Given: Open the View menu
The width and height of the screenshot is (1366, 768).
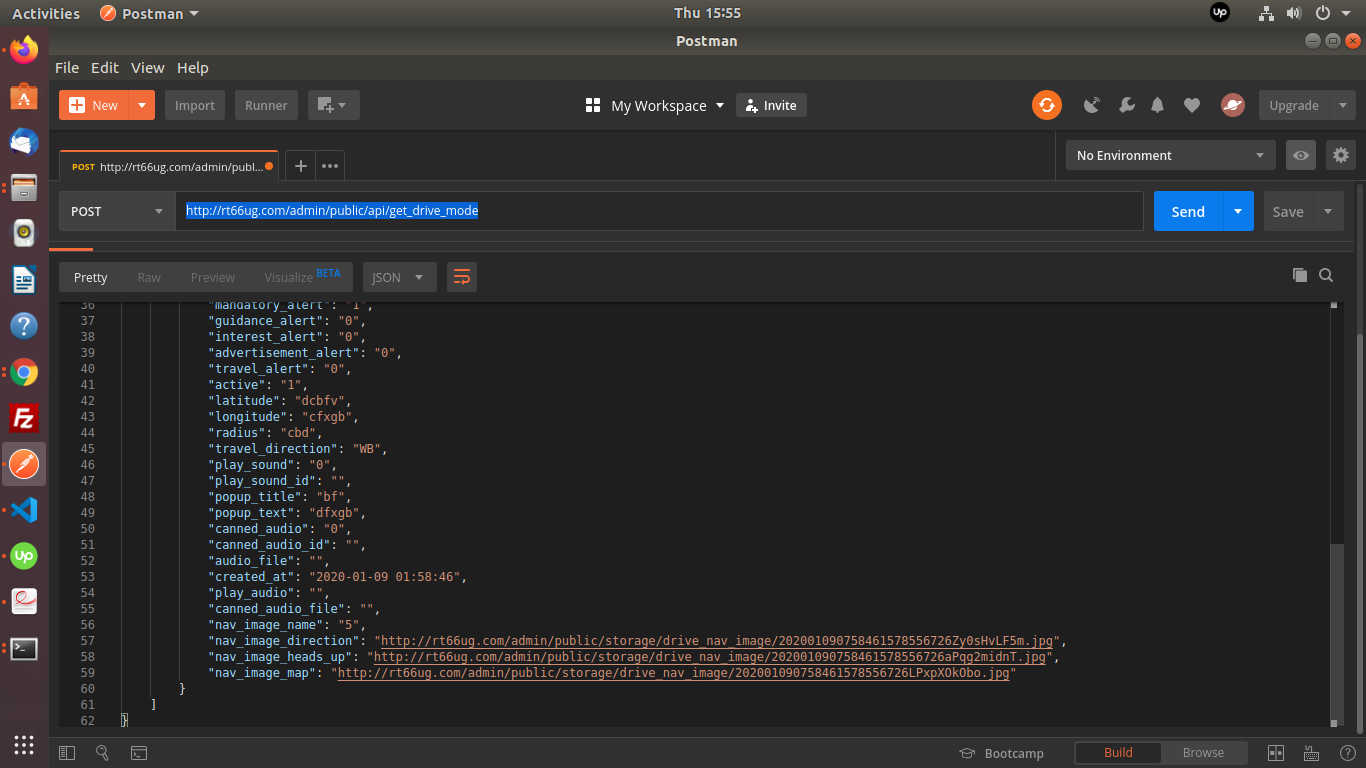Looking at the screenshot, I should pos(147,68).
